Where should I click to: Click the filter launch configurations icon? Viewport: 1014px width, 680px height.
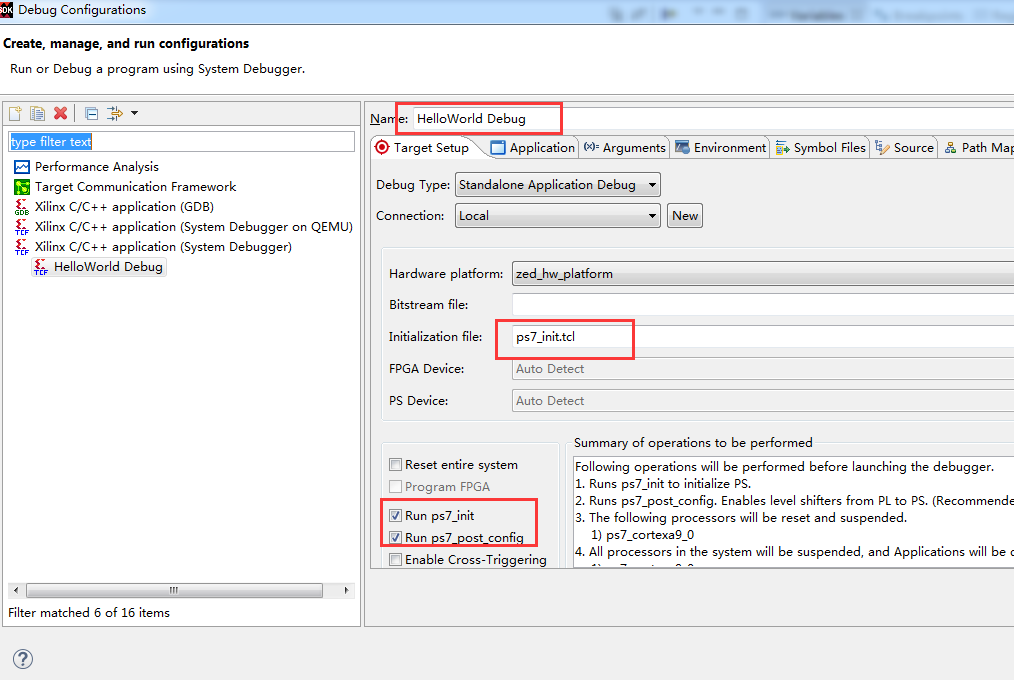[115, 113]
